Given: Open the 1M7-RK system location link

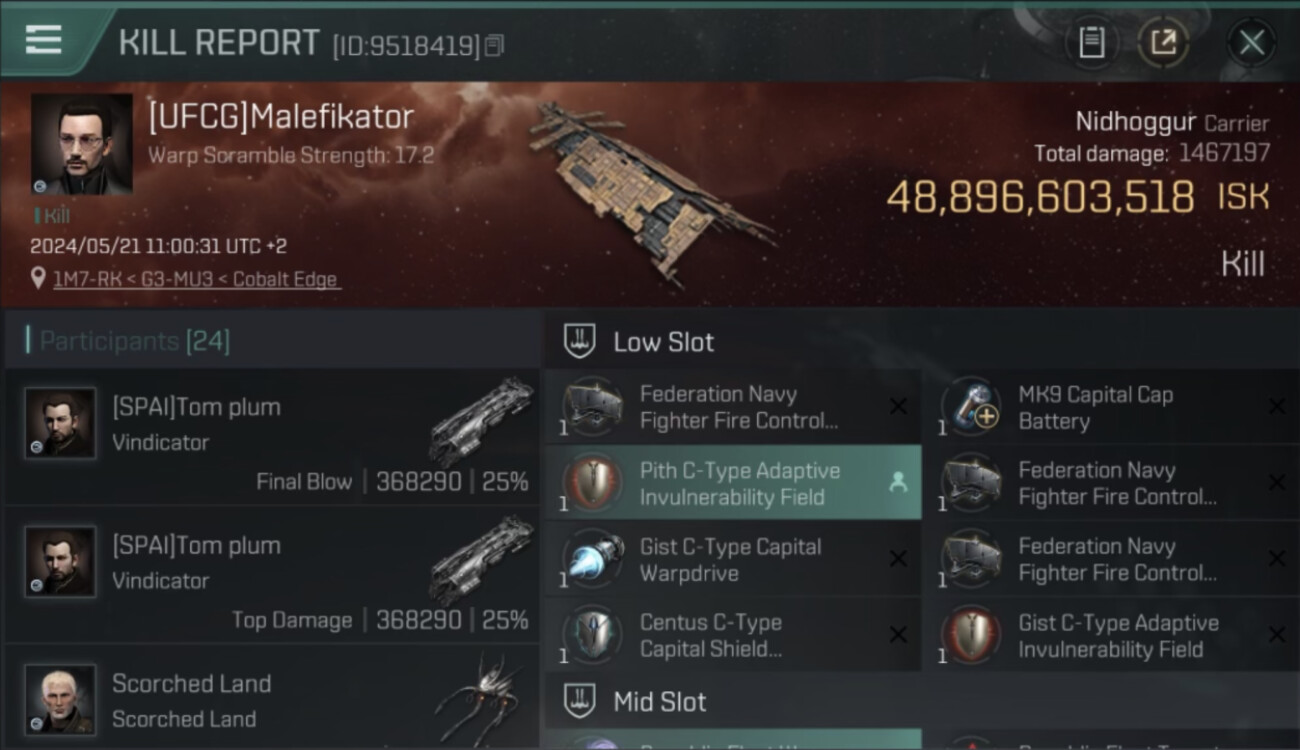Looking at the screenshot, I should [197, 279].
